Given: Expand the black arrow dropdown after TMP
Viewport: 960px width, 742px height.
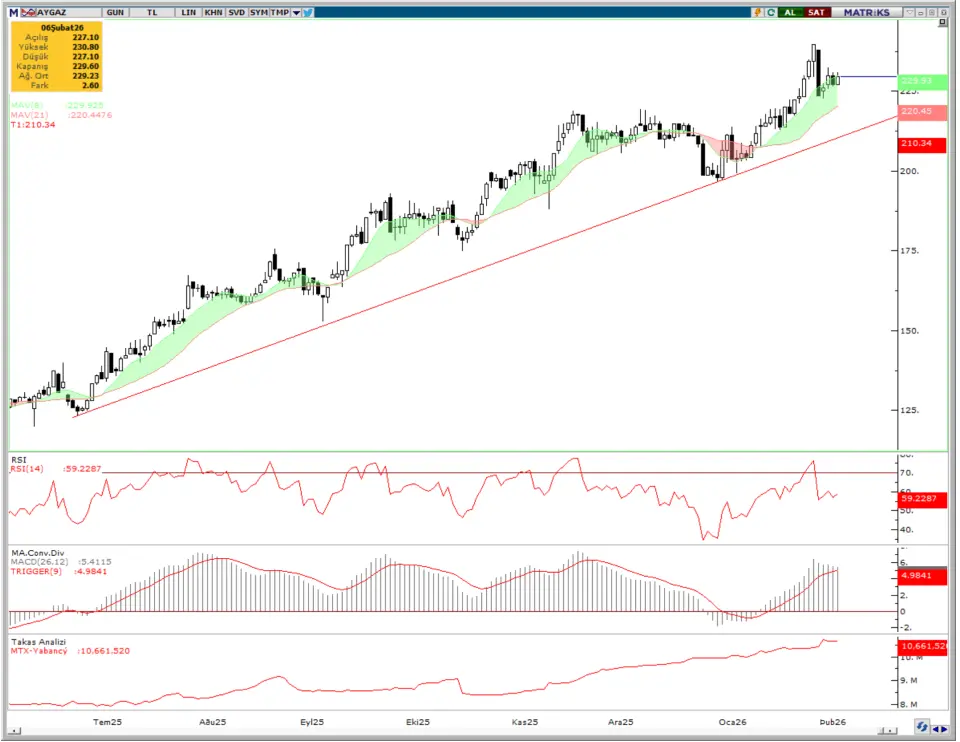Looking at the screenshot, I should point(295,12).
